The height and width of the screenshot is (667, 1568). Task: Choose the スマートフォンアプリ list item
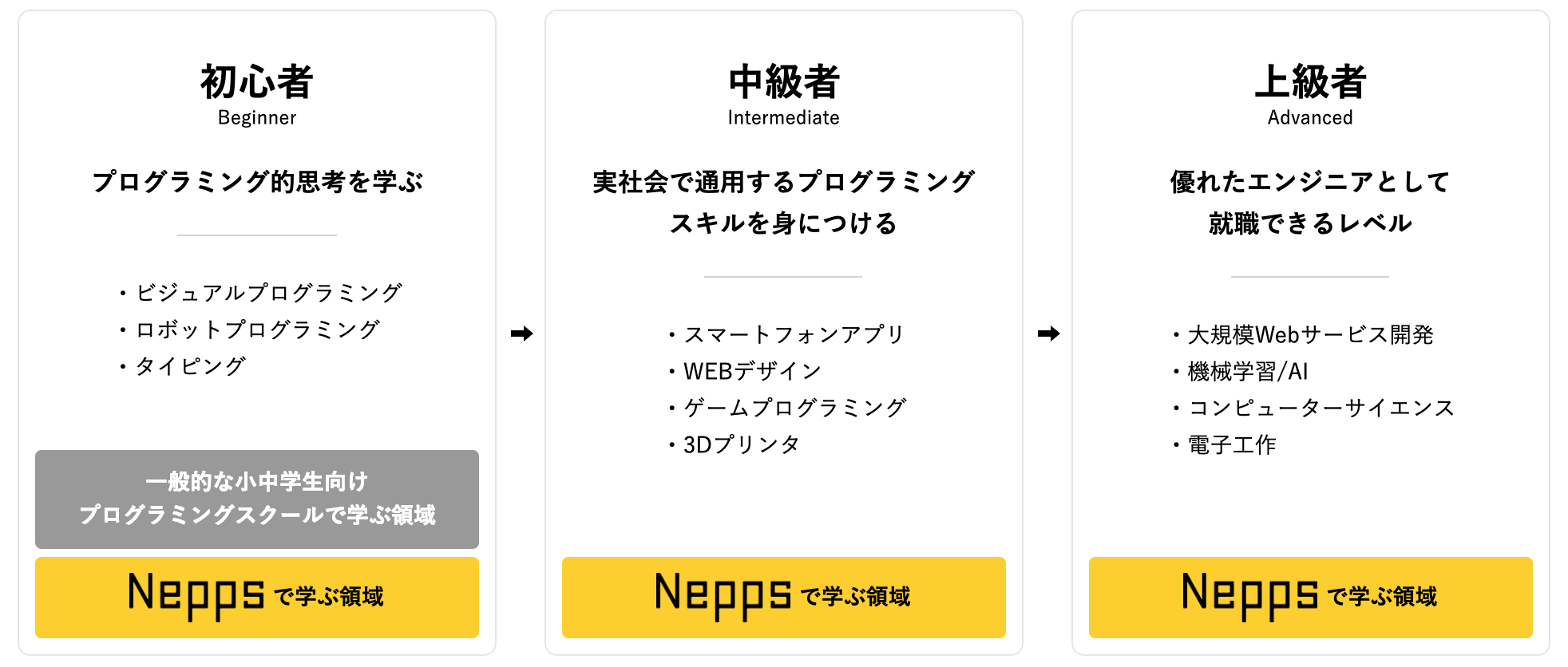794,334
